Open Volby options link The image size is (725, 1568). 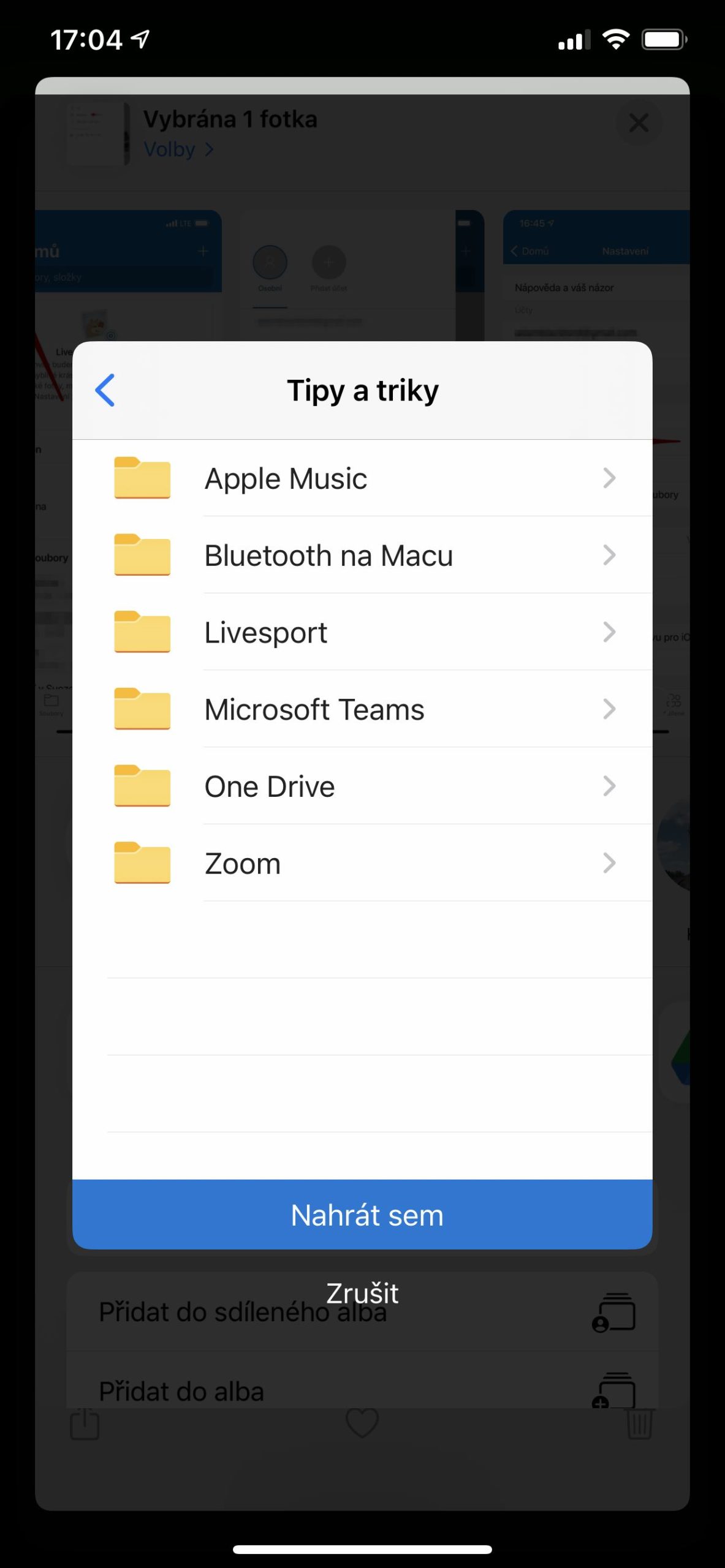click(178, 149)
